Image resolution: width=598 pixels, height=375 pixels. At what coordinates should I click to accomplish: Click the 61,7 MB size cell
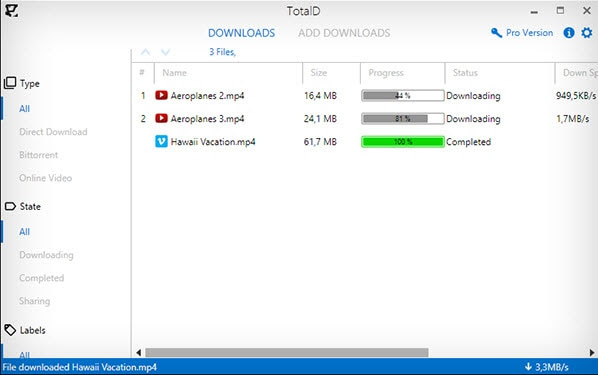320,142
